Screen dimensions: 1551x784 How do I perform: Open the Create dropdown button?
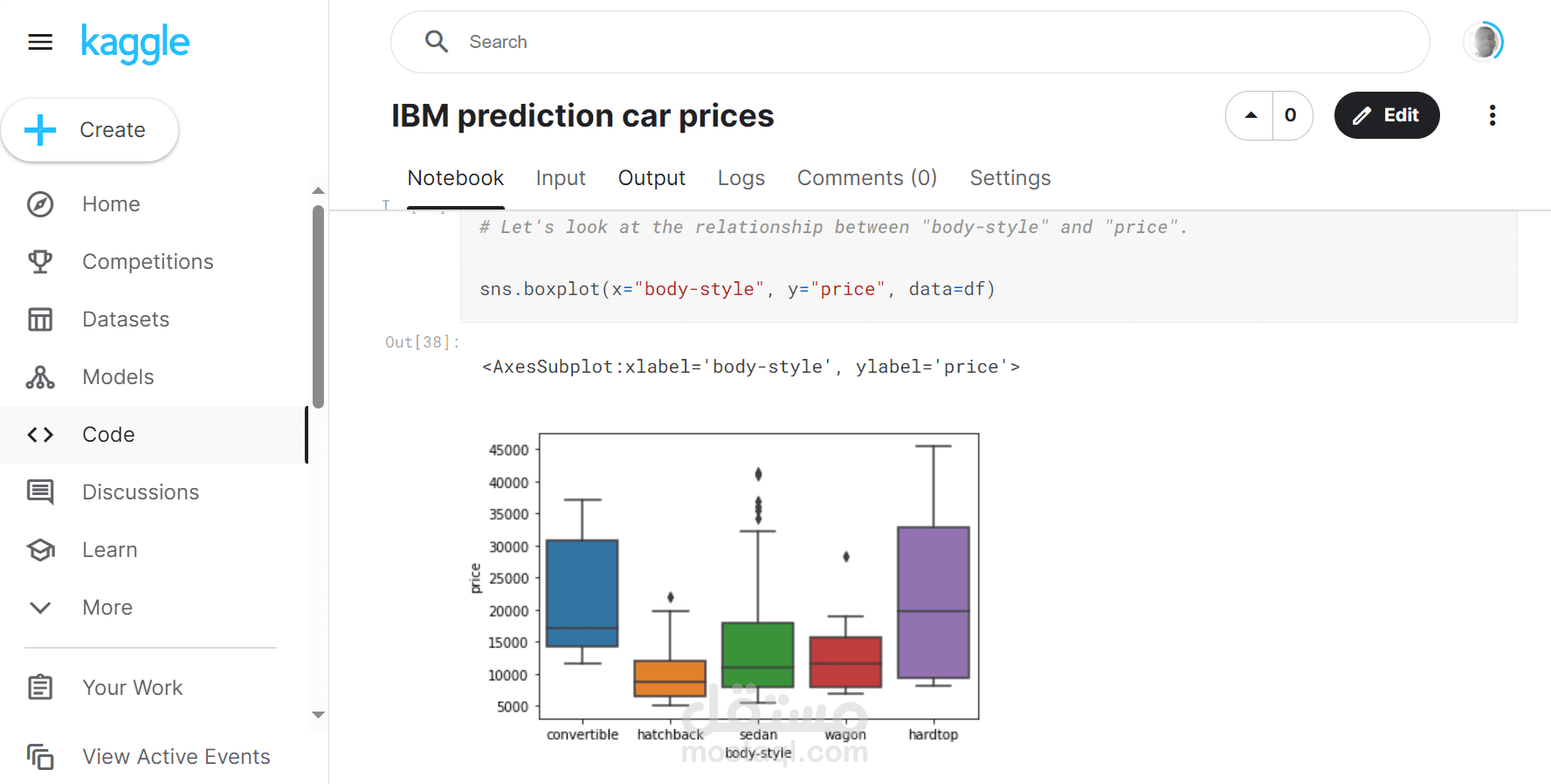tap(90, 130)
